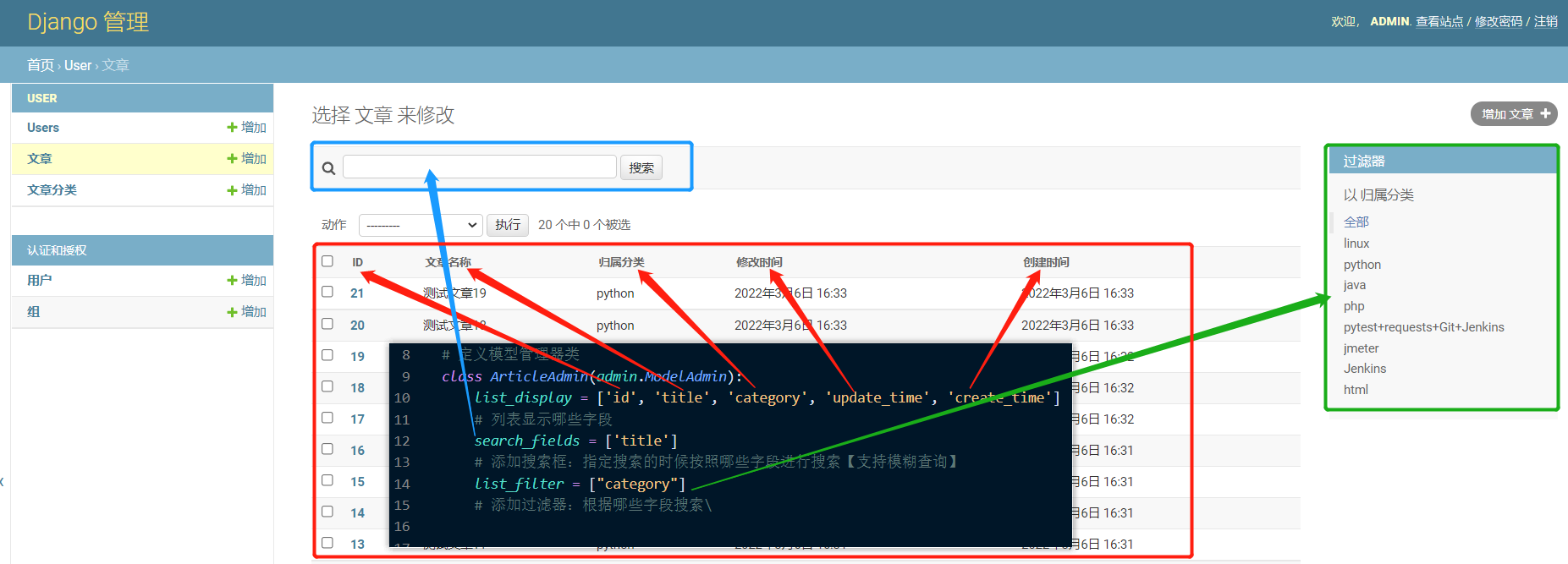1568x564 pixels.
Task: Click the USER app section header
Action: coord(42,98)
